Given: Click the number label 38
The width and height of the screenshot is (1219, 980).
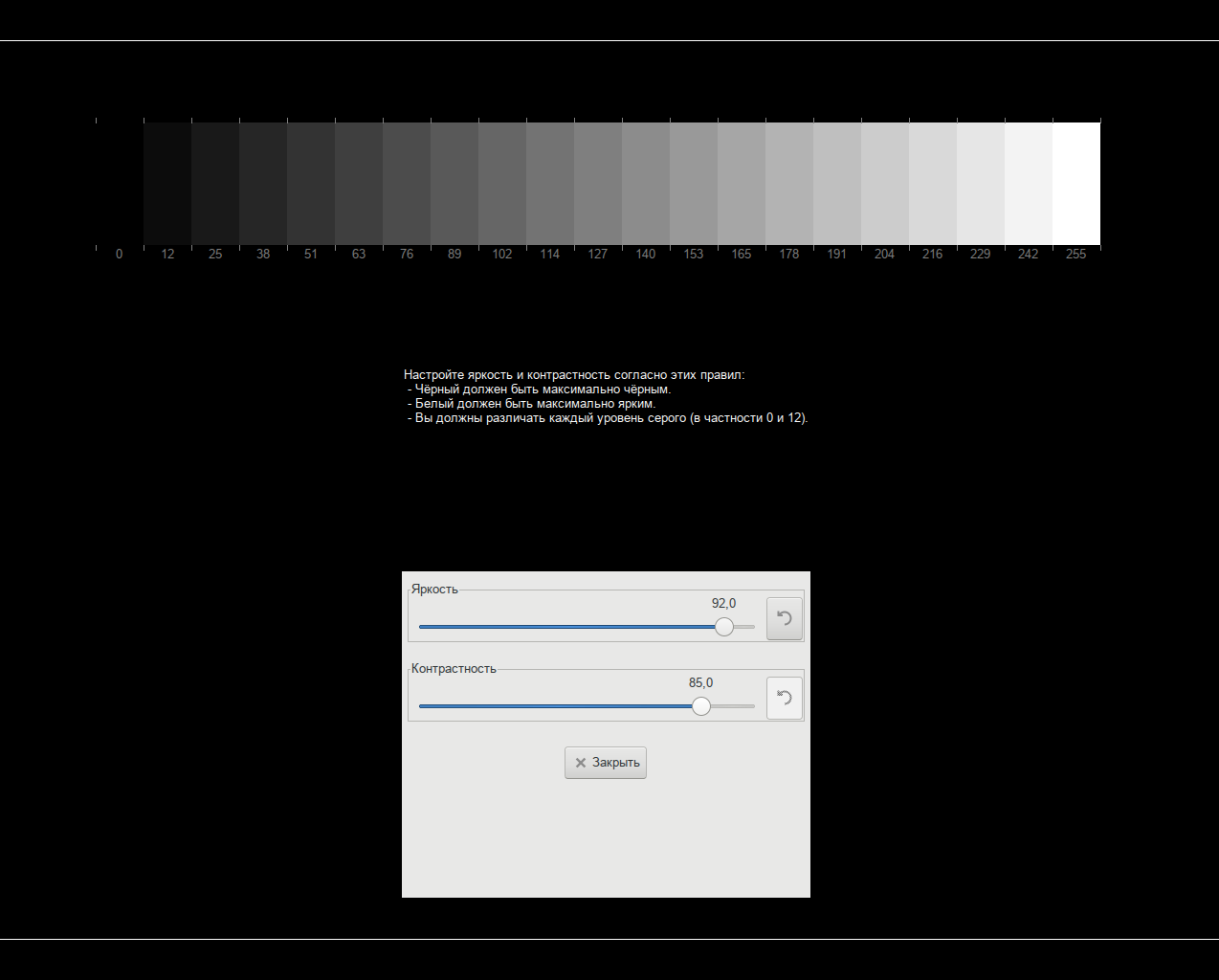Looking at the screenshot, I should [263, 255].
